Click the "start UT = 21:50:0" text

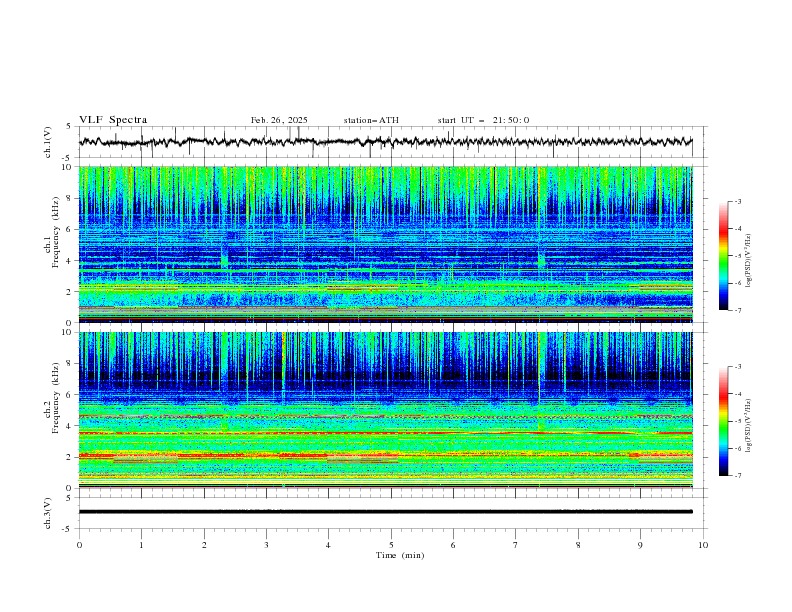click(483, 120)
